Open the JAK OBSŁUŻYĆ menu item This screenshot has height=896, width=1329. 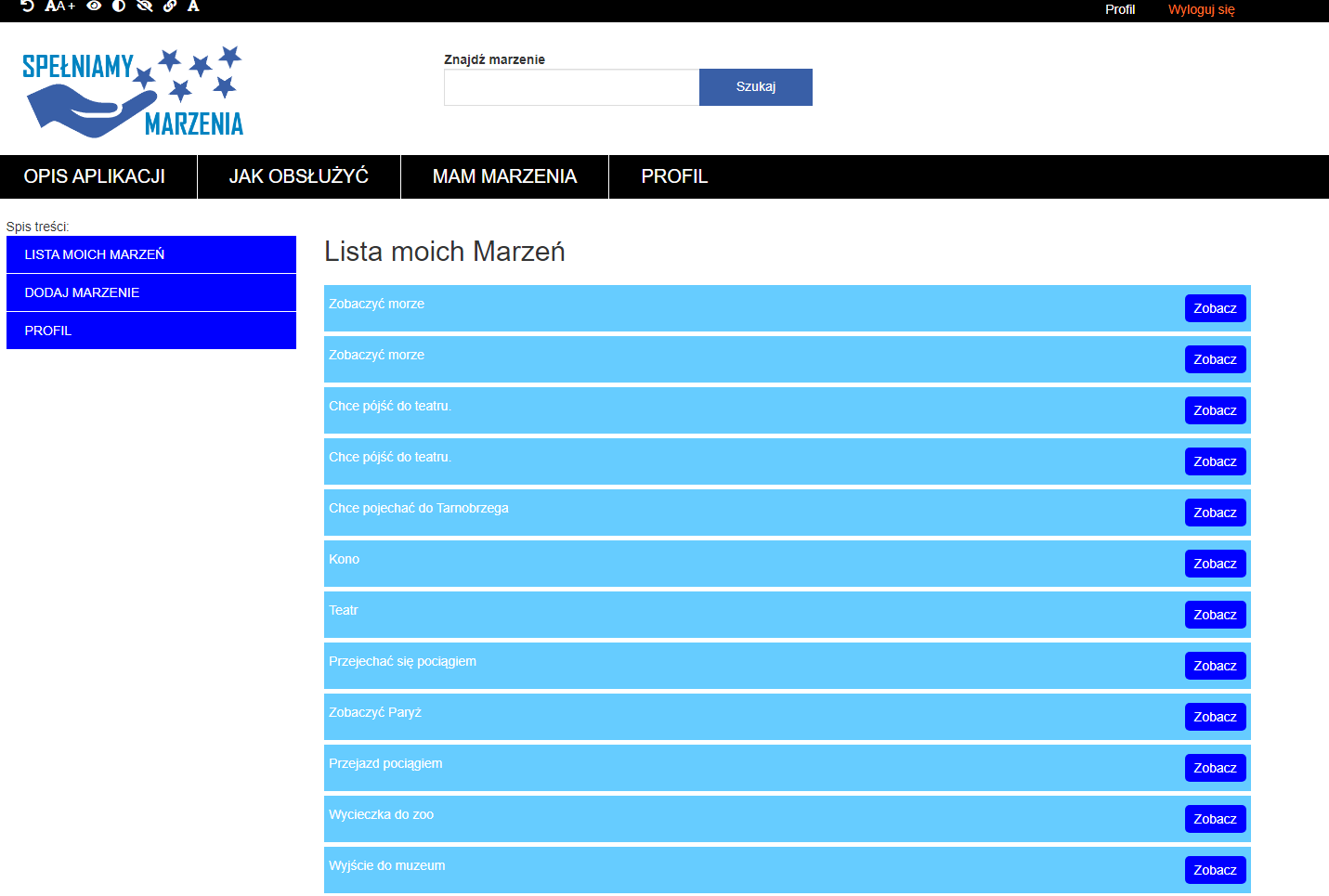[x=299, y=176]
